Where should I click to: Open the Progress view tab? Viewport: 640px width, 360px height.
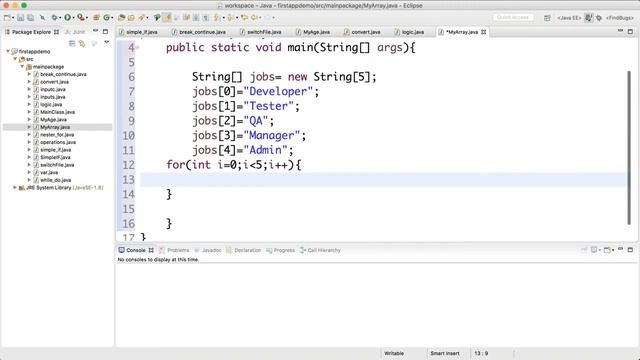click(x=280, y=250)
